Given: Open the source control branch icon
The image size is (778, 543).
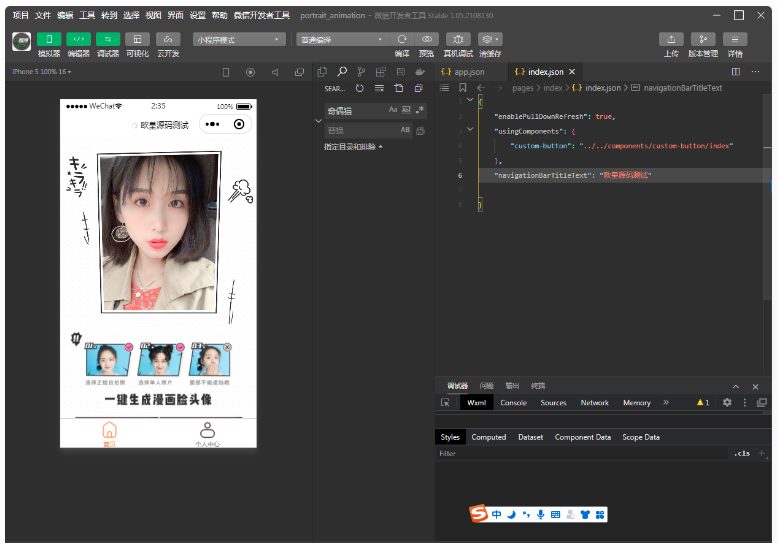Looking at the screenshot, I should 361,72.
